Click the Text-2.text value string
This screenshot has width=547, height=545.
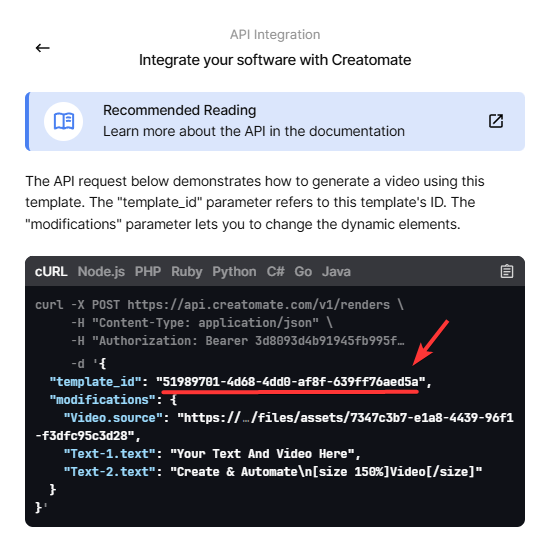pyautogui.click(x=326, y=472)
